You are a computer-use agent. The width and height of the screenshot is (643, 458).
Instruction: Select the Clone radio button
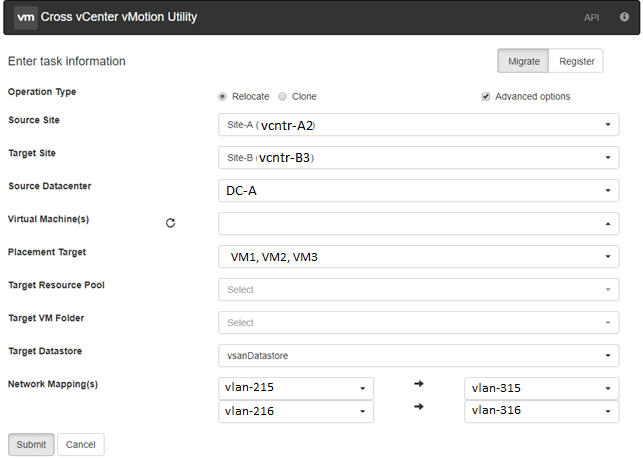pyautogui.click(x=282, y=96)
